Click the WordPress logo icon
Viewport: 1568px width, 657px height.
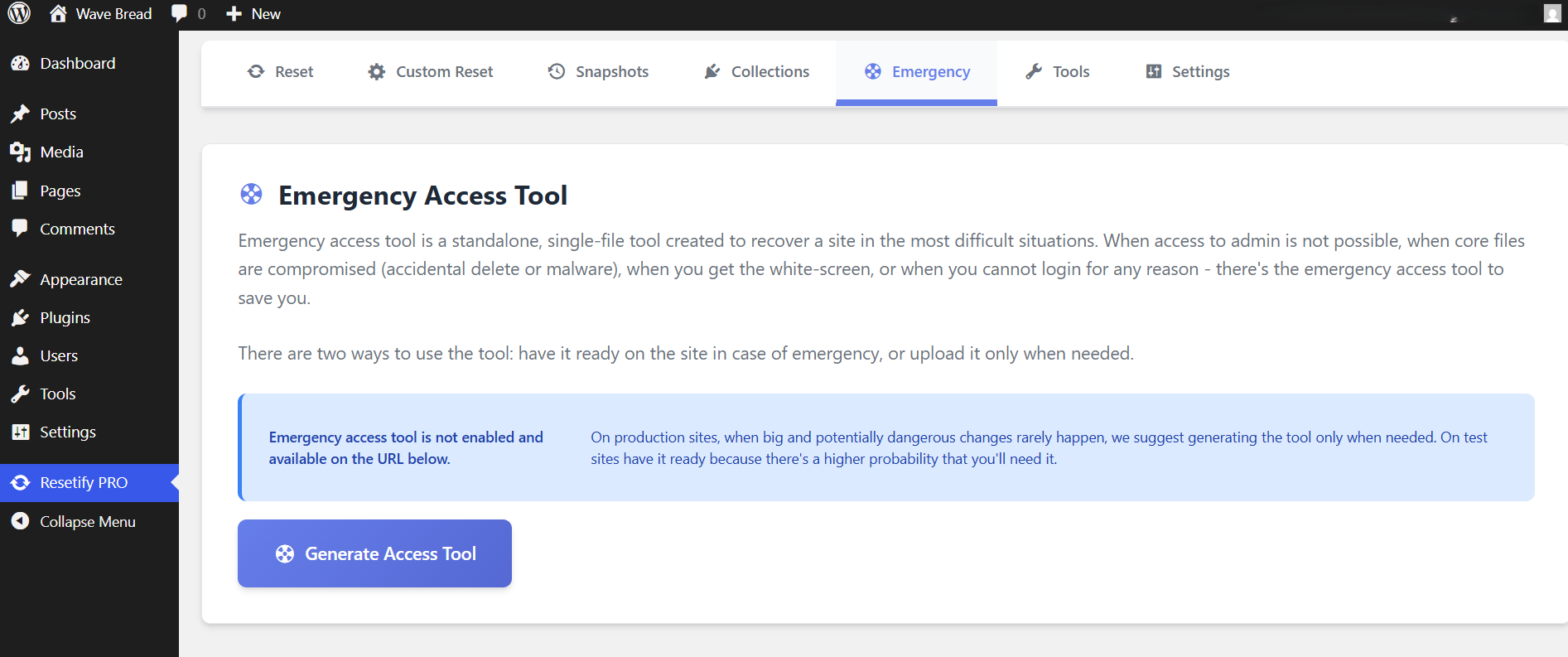[19, 13]
